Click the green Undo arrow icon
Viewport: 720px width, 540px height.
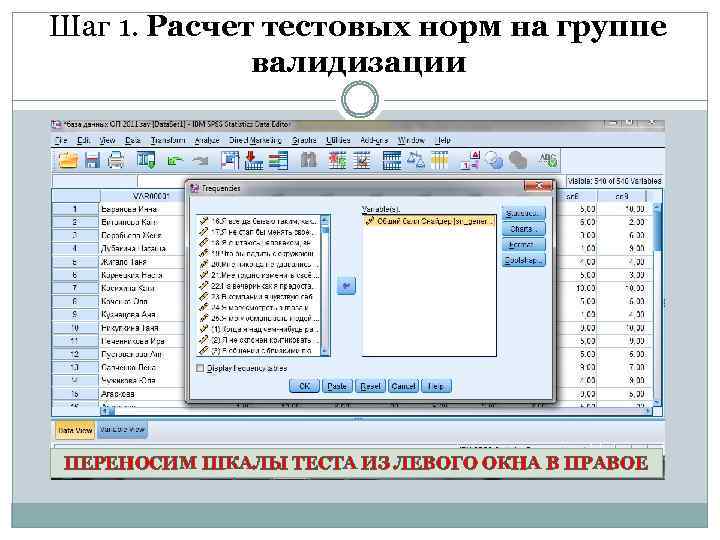[175, 161]
